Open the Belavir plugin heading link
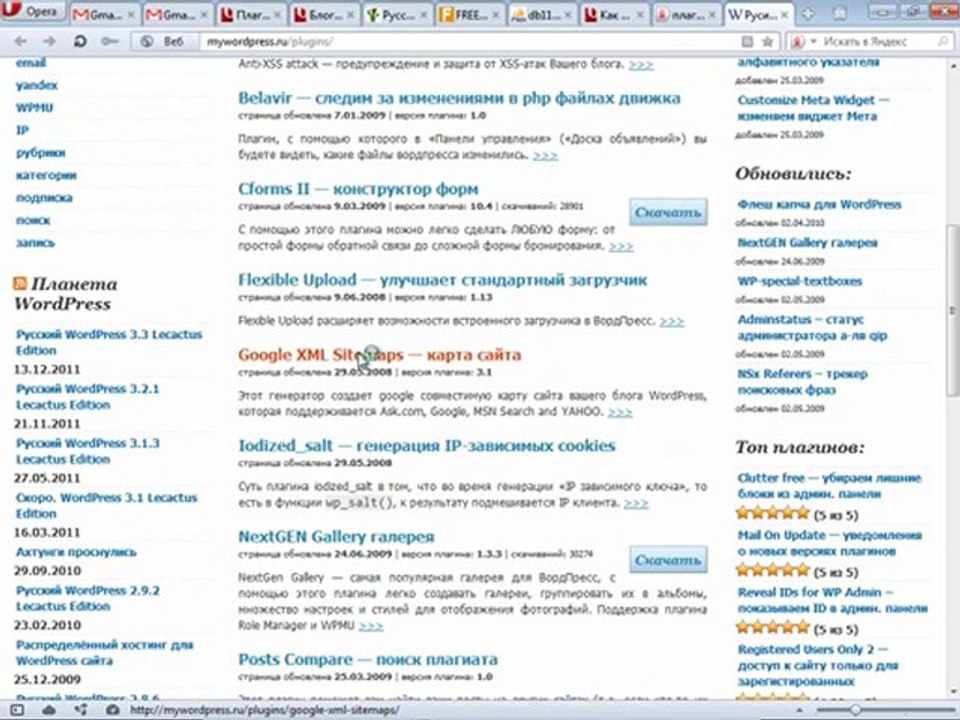This screenshot has height=720, width=960. pyautogui.click(x=459, y=98)
